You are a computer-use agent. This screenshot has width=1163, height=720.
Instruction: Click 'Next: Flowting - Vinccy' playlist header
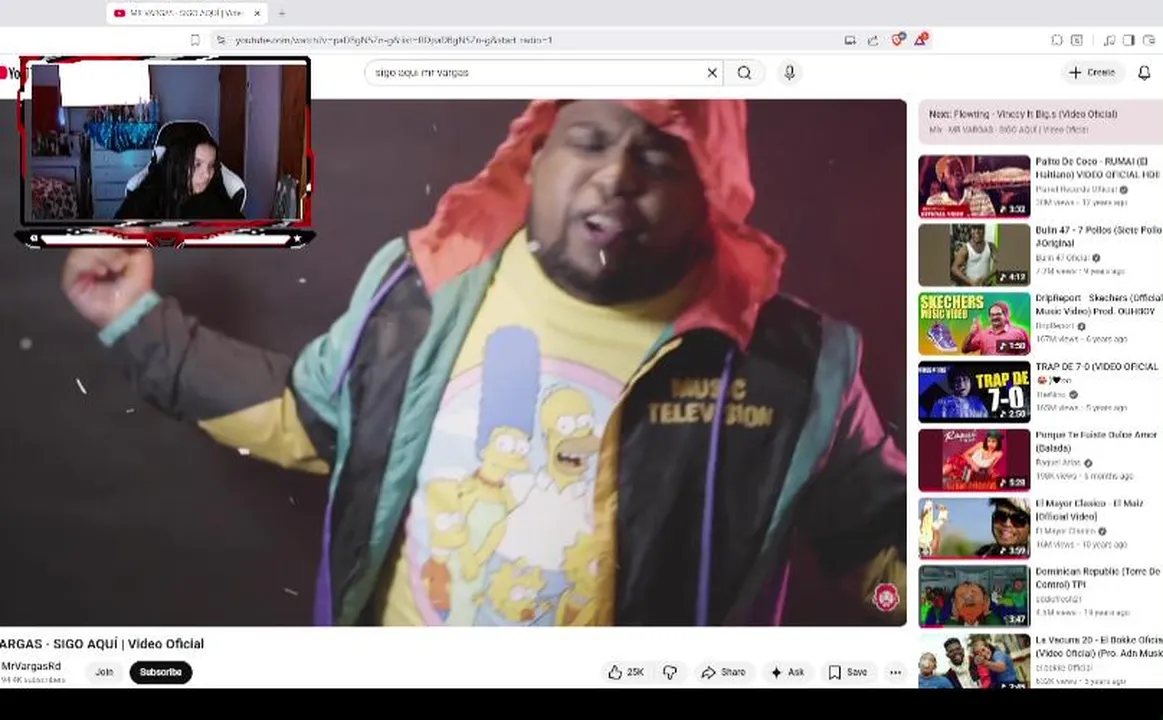pos(1023,114)
